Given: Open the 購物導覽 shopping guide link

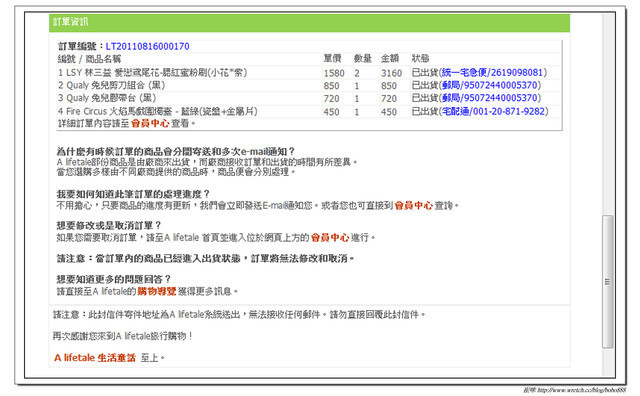Looking at the screenshot, I should (157, 291).
